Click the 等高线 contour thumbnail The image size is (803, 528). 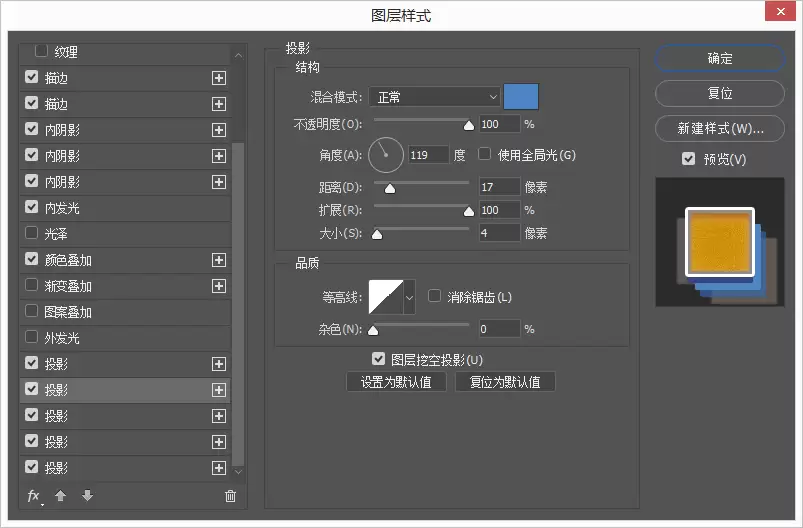pos(386,297)
